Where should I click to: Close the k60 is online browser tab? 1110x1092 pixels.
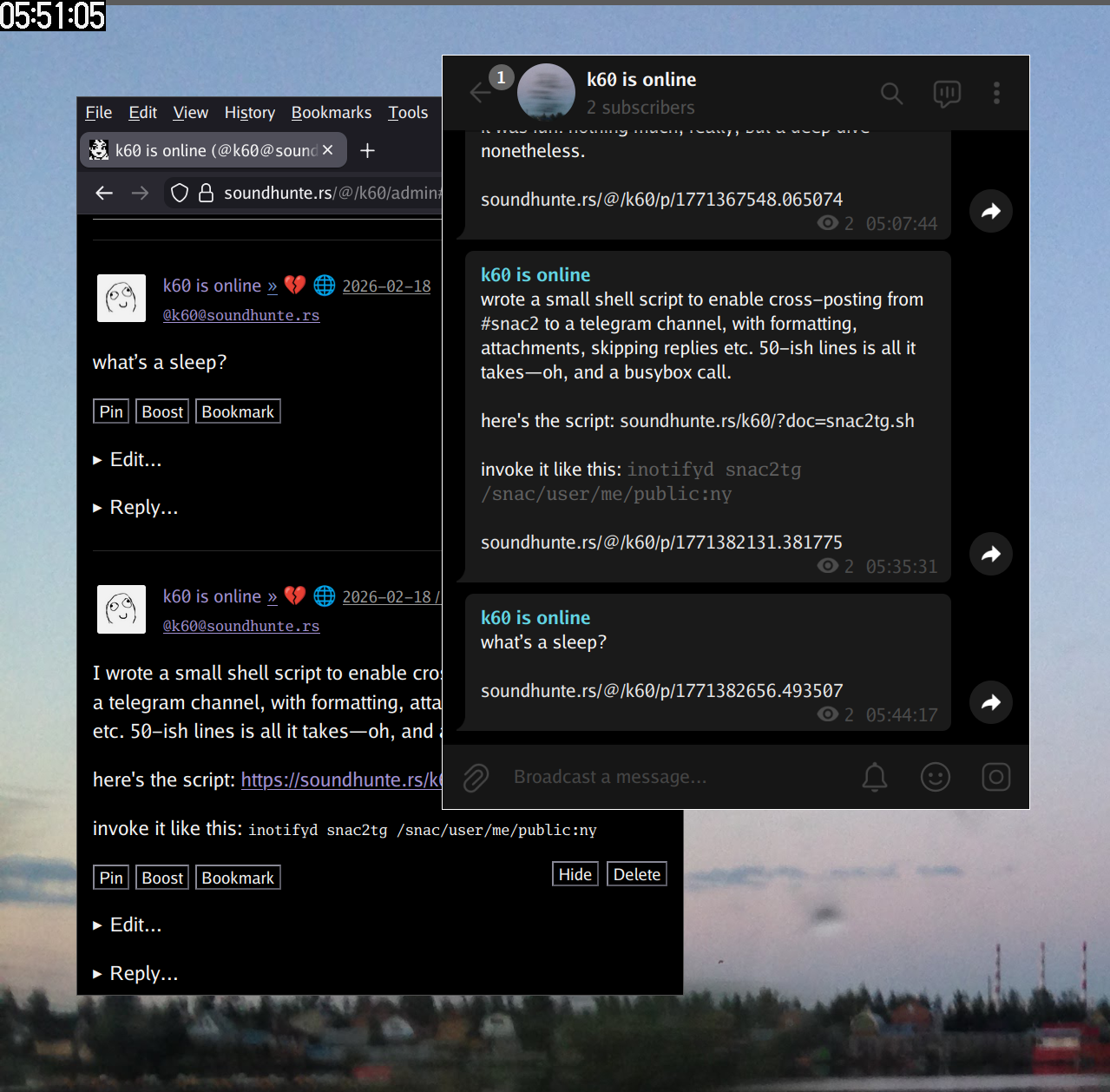[x=327, y=150]
